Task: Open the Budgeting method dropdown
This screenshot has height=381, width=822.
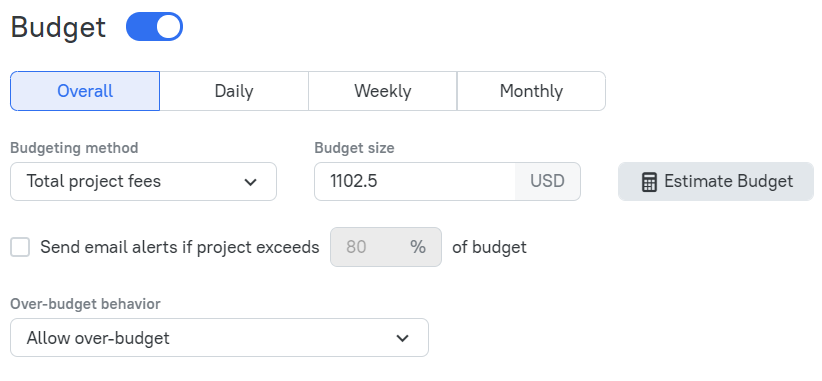Action: (x=143, y=181)
